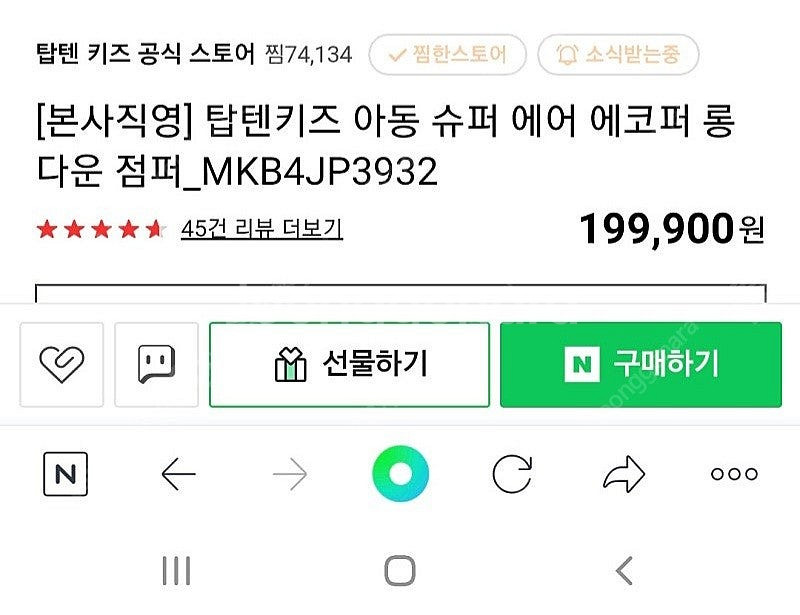The width and height of the screenshot is (800, 615).
Task: Tap the Android system back chevron
Action: (x=624, y=571)
